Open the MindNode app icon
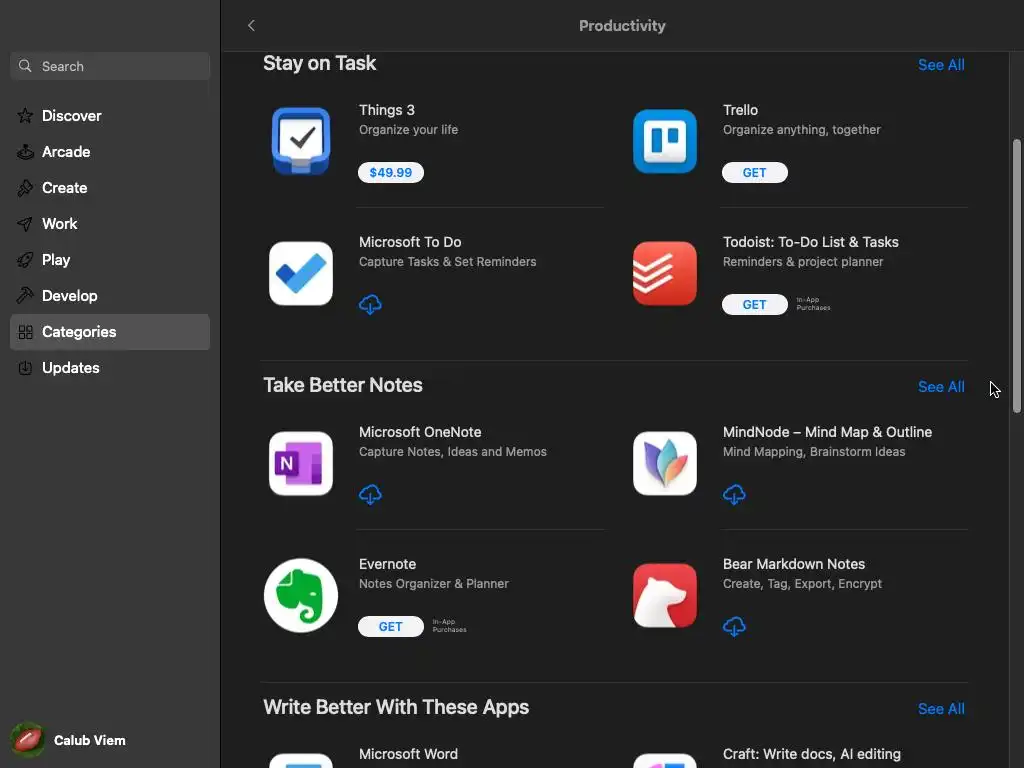Image resolution: width=1024 pixels, height=768 pixels. point(665,463)
